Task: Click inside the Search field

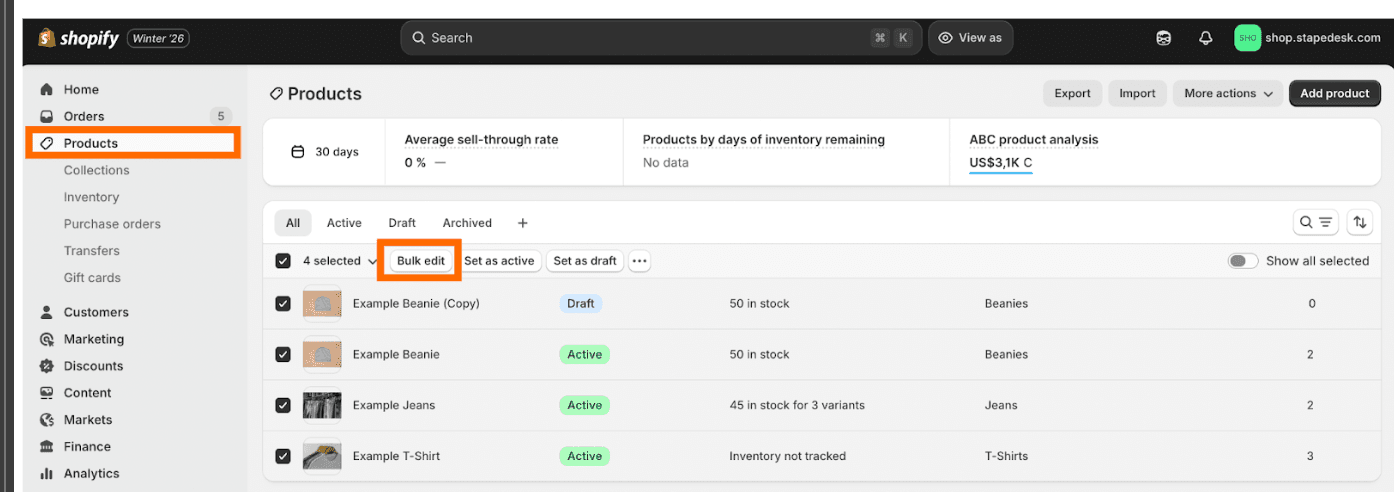Action: [660, 38]
